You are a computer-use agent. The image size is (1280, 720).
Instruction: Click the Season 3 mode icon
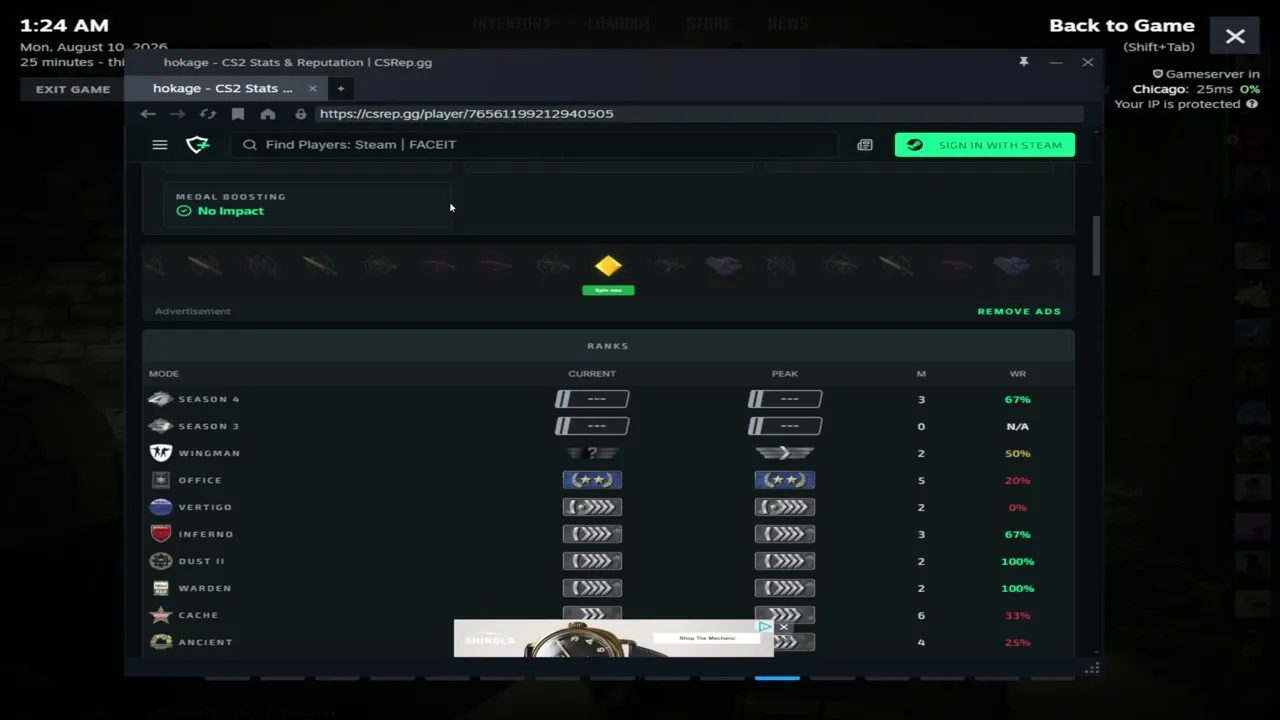coord(160,426)
